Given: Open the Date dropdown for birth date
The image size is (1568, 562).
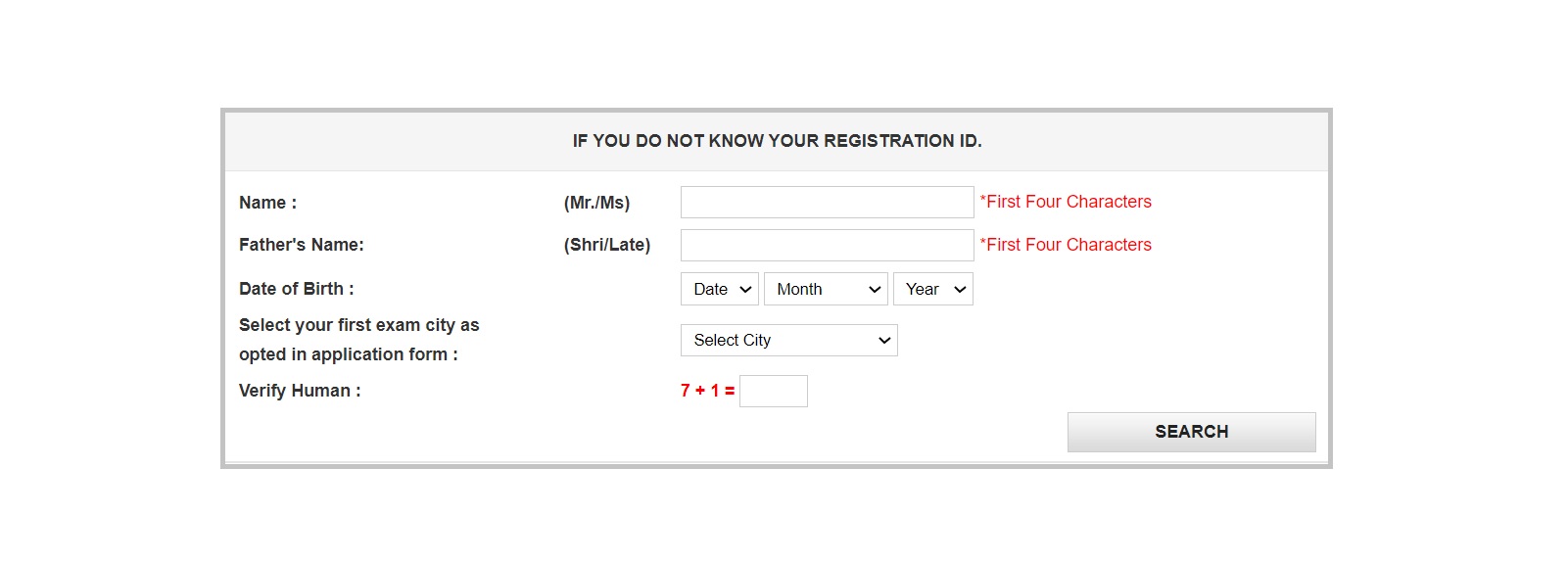Looking at the screenshot, I should point(720,290).
